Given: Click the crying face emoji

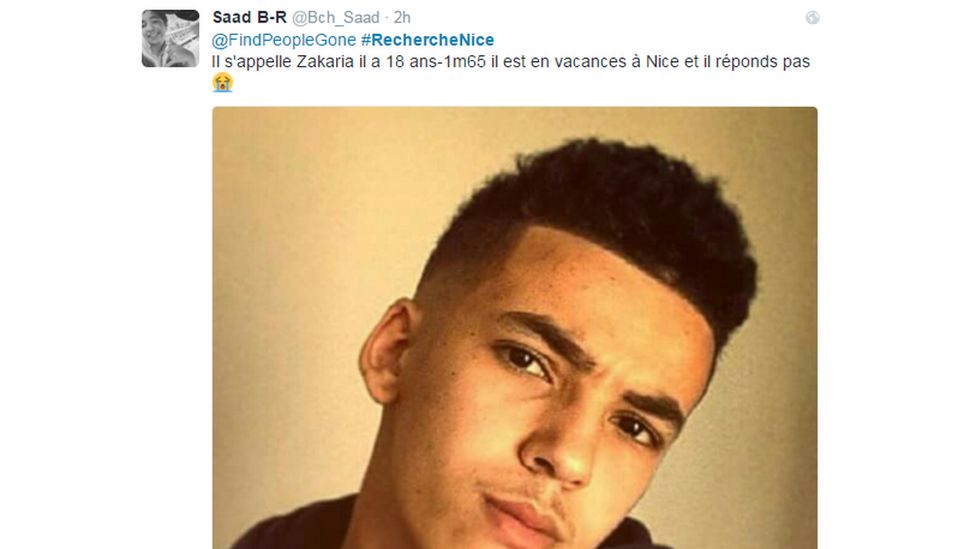Looking at the screenshot, I should point(222,82).
